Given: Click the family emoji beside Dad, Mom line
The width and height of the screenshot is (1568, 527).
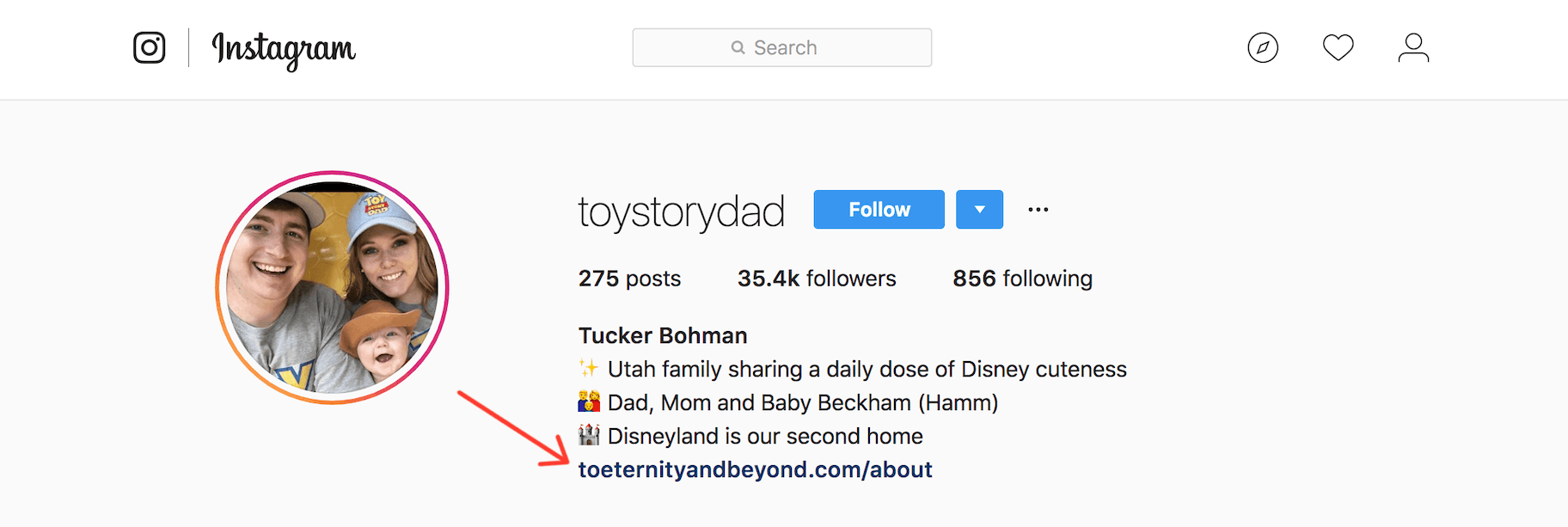Looking at the screenshot, I should (589, 401).
